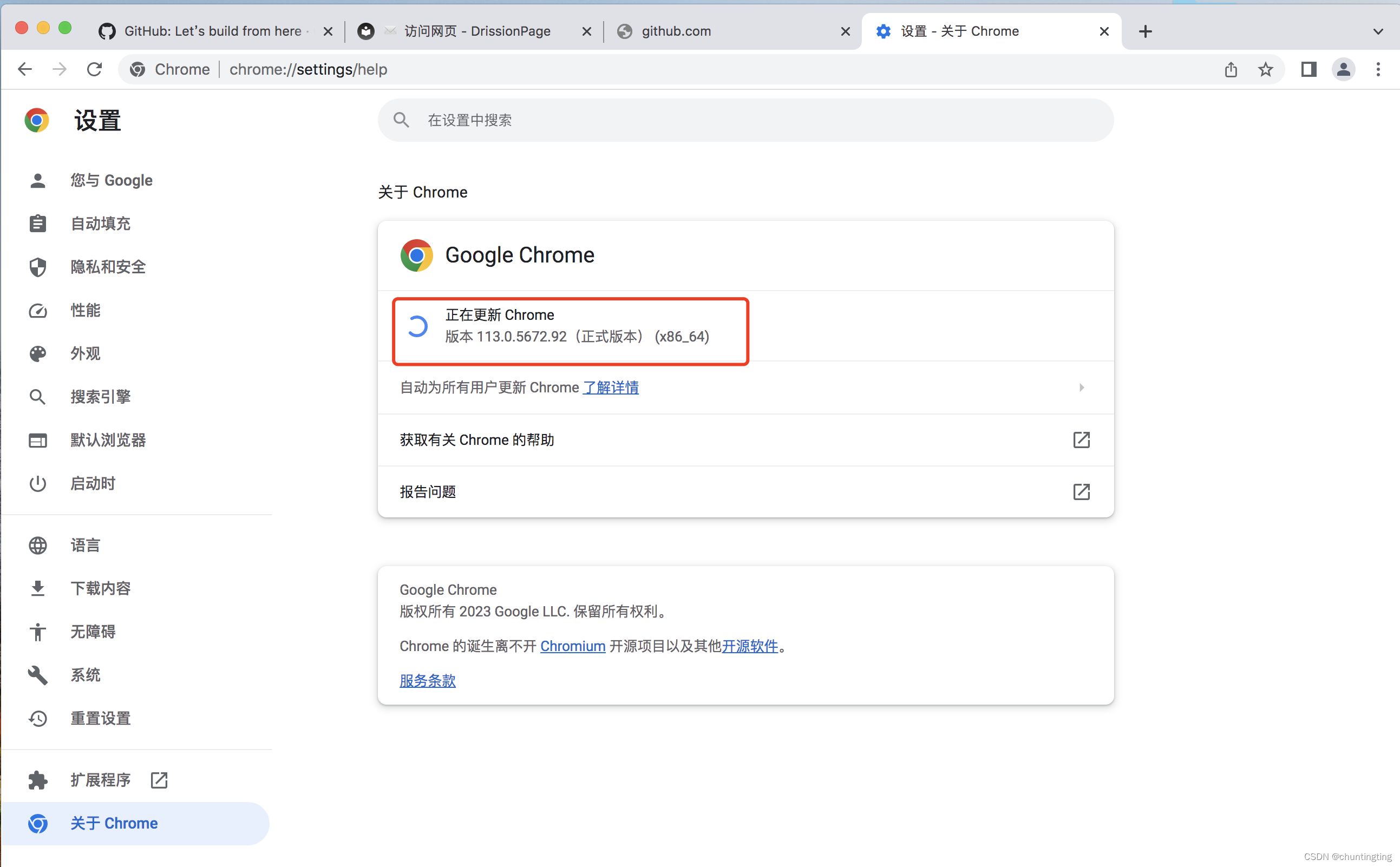The width and height of the screenshot is (1400, 867).
Task: Click the macOS yellow minimize window button
Action: pyautogui.click(x=44, y=28)
